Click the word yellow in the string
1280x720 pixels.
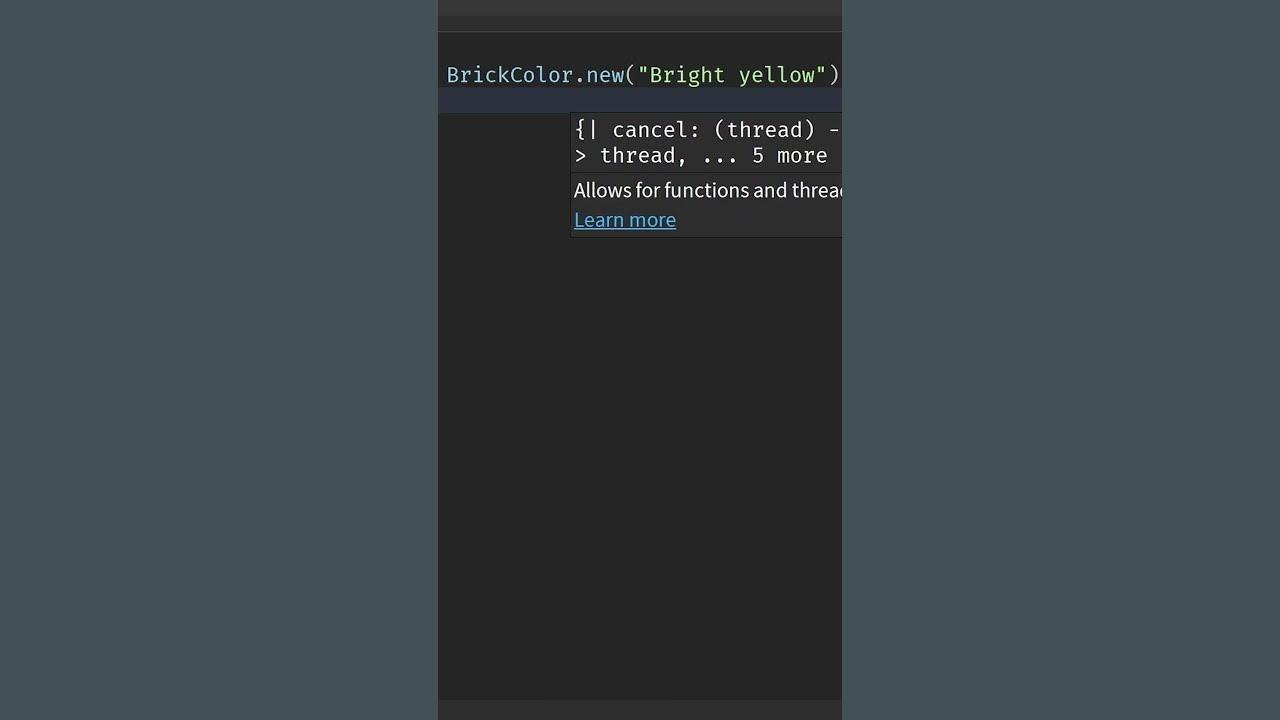pos(776,75)
